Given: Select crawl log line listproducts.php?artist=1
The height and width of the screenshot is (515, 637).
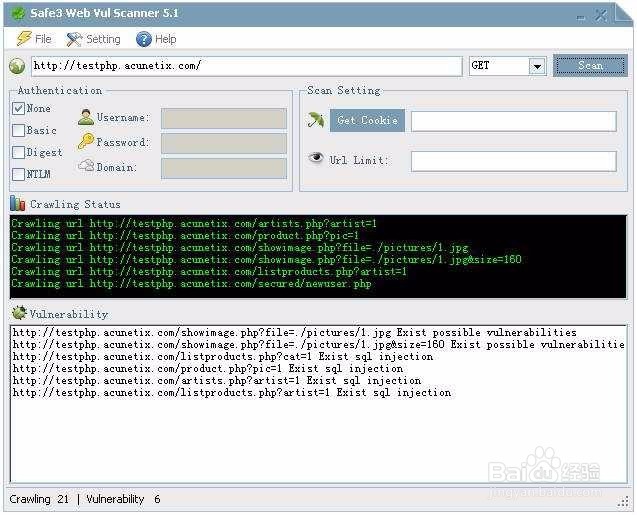Looking at the screenshot, I should point(209,271).
